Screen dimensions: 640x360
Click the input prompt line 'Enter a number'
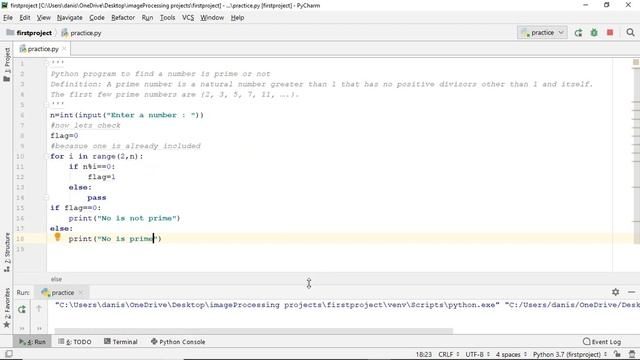pos(127,115)
